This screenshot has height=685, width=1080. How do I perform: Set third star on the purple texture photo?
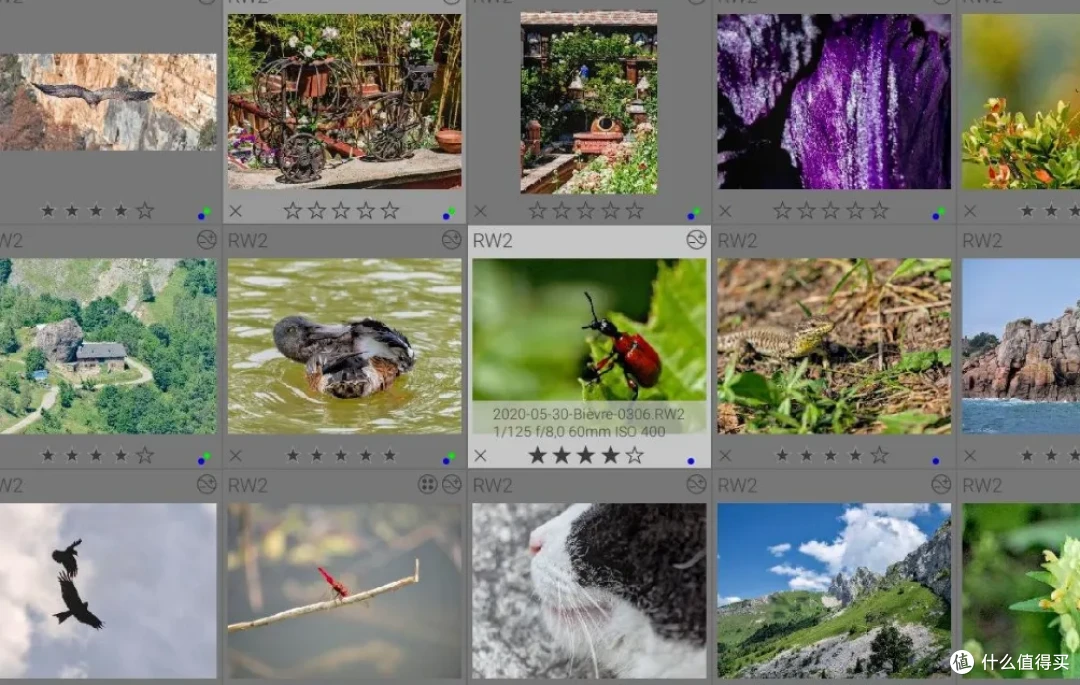[831, 210]
